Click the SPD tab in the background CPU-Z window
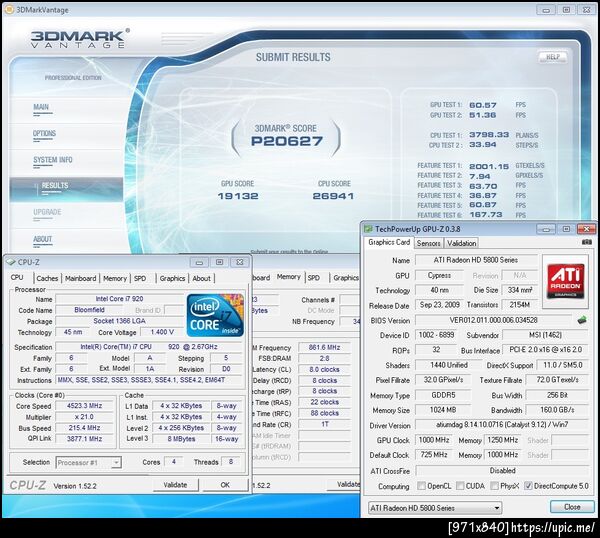 pyautogui.click(x=313, y=277)
